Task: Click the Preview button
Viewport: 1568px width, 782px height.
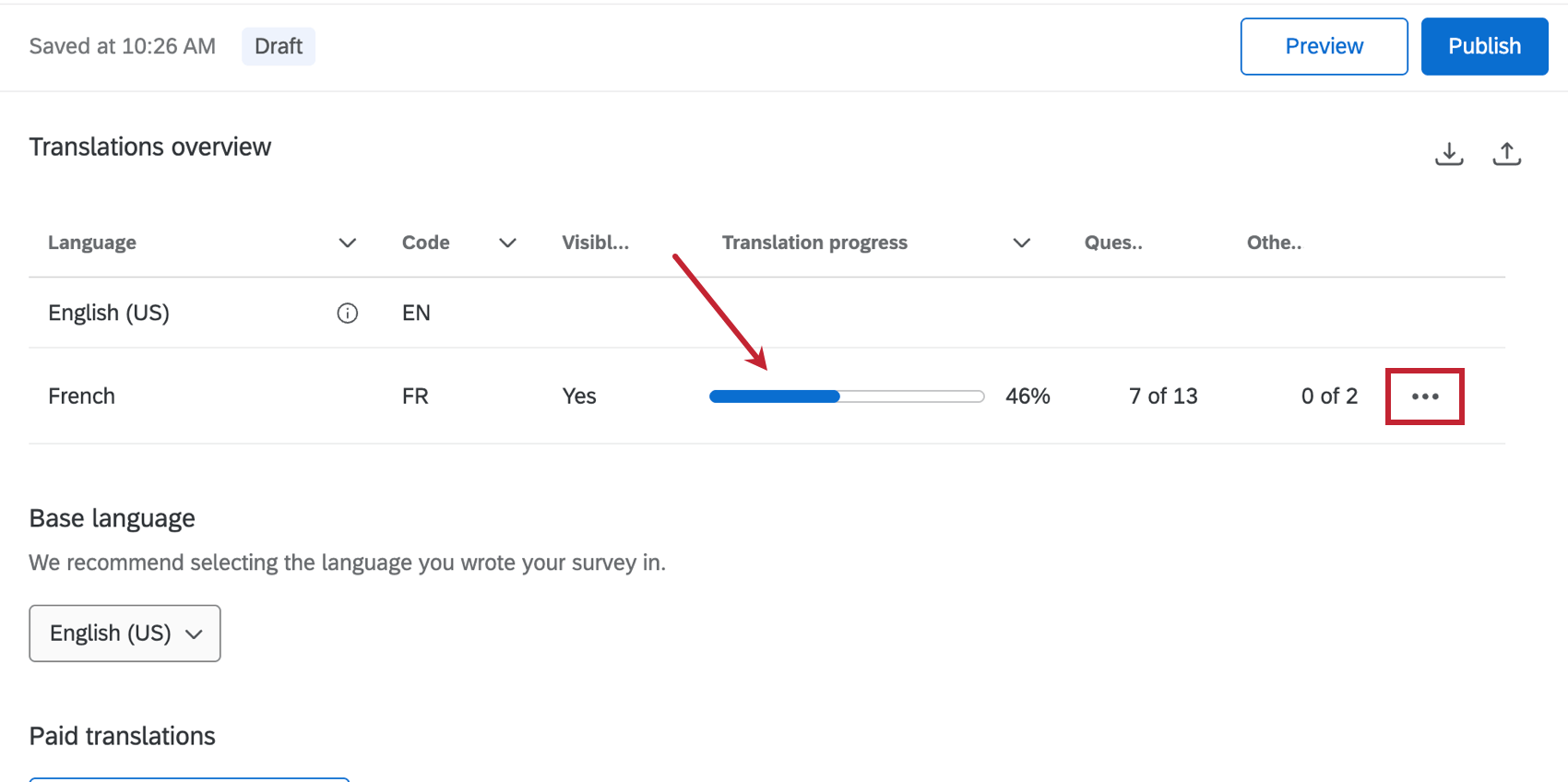Action: pos(1324,46)
